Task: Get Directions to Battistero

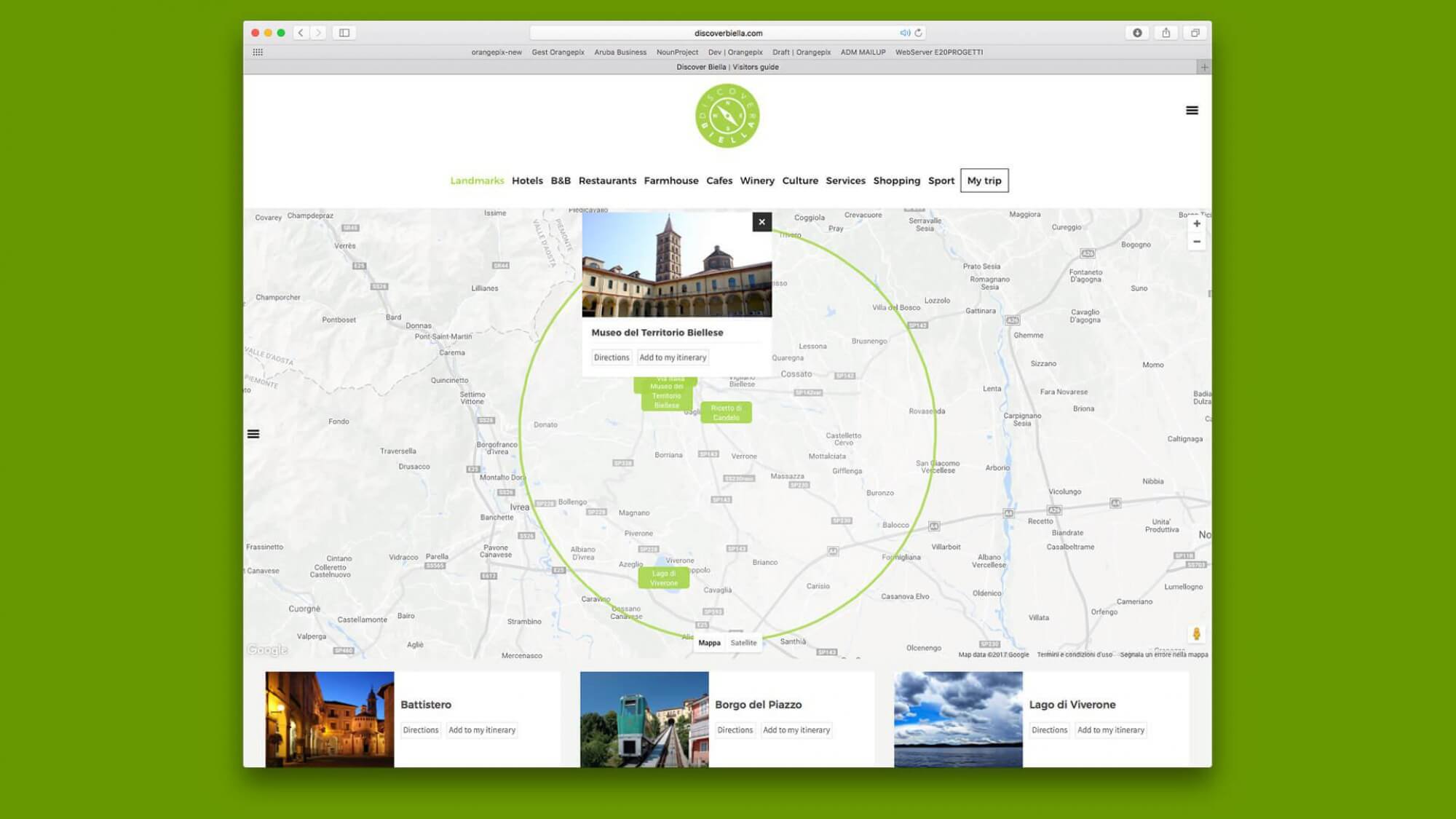Action: (x=421, y=730)
